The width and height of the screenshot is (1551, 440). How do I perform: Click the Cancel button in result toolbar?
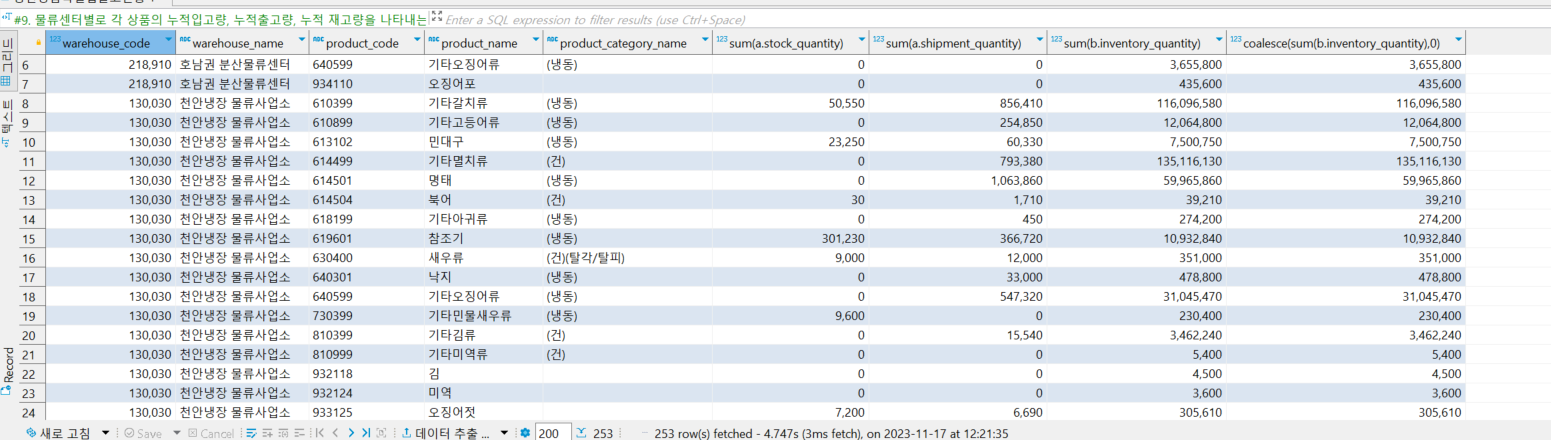tap(211, 433)
